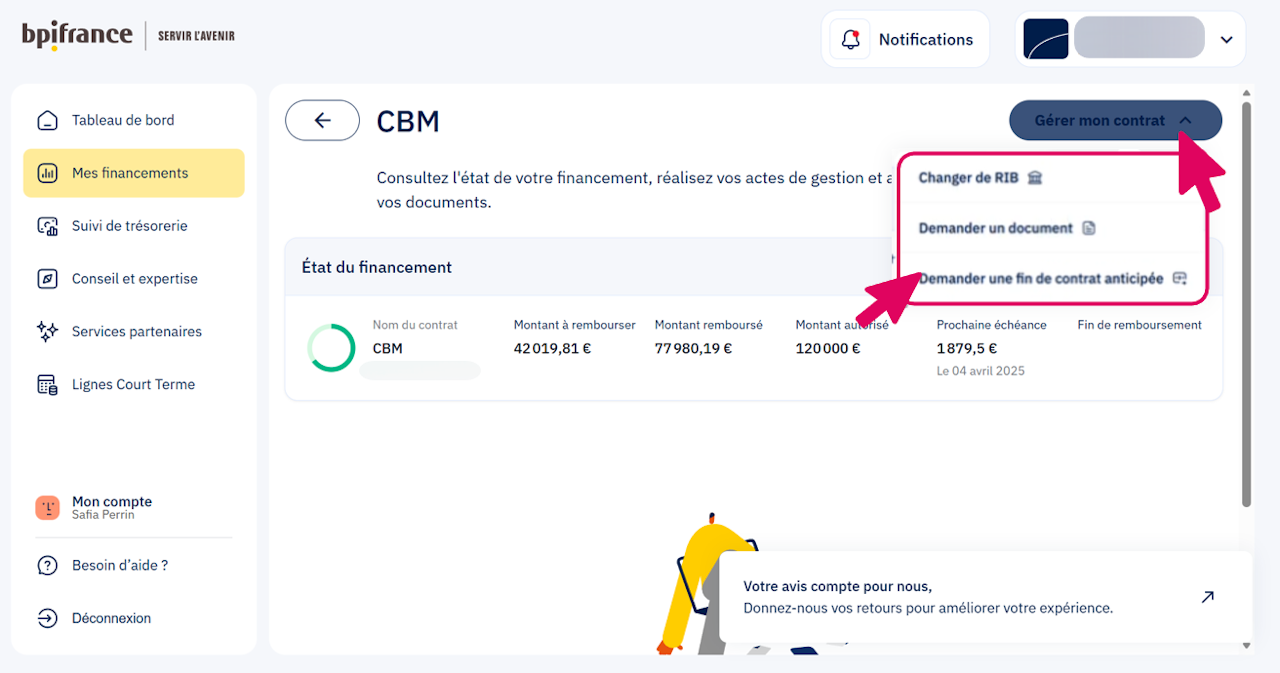The width and height of the screenshot is (1280, 673).
Task: Go back using the arrow button
Action: click(x=322, y=121)
